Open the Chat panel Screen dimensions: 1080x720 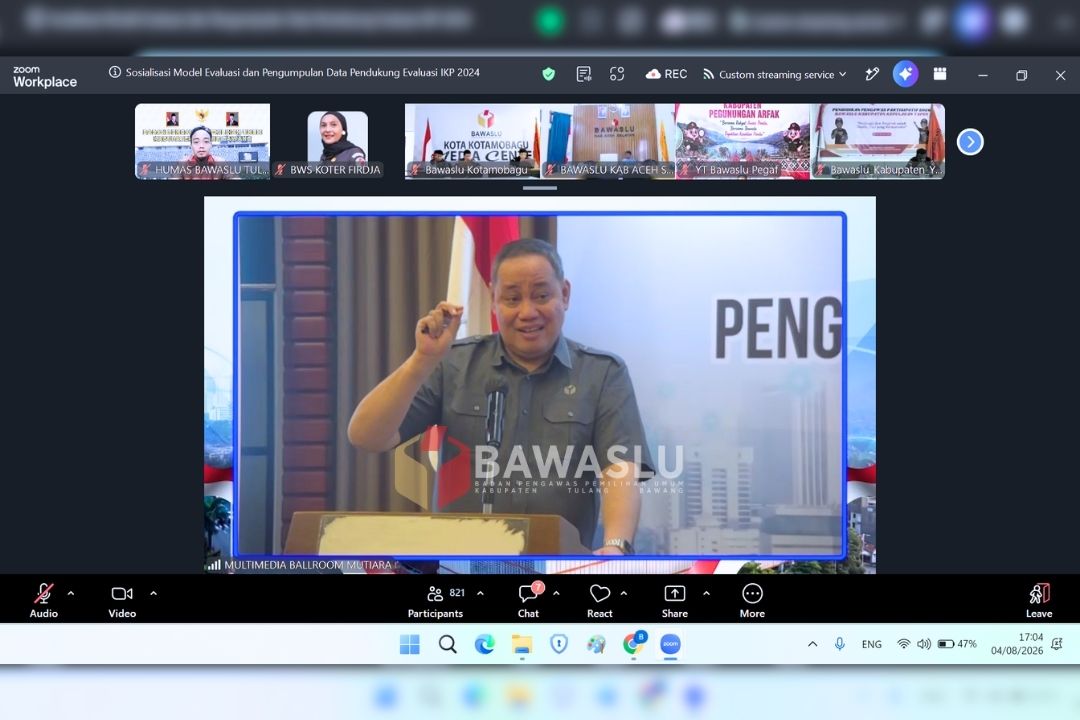point(528,600)
